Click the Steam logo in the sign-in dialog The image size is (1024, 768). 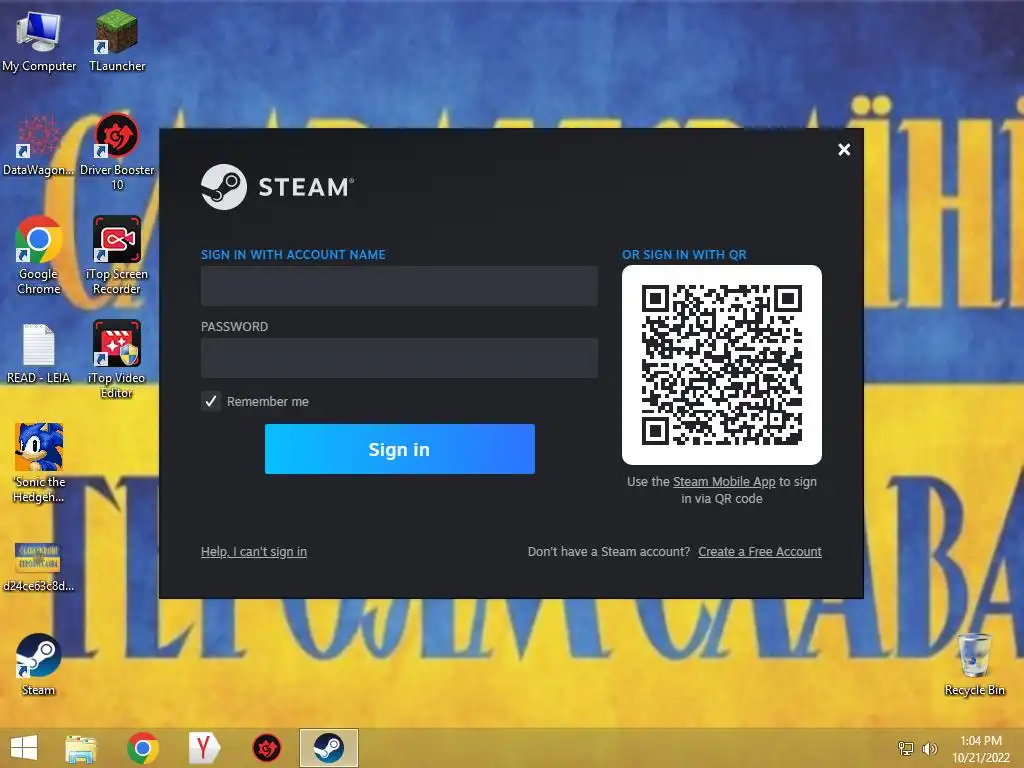point(278,187)
